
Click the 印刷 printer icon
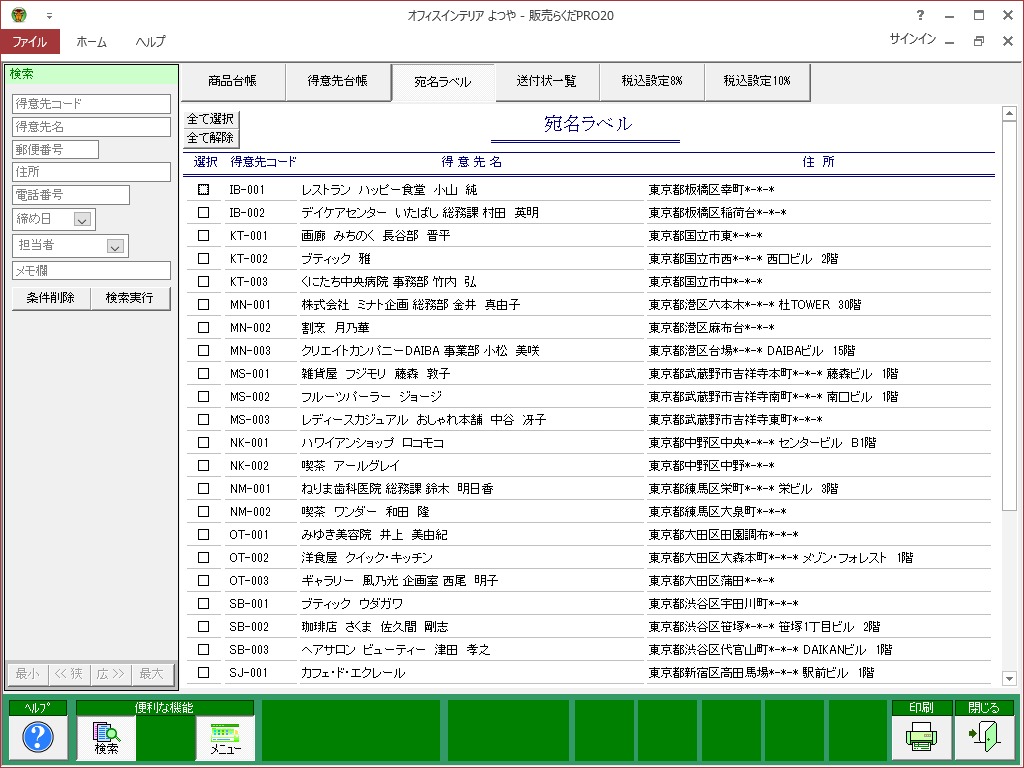[x=921, y=737]
